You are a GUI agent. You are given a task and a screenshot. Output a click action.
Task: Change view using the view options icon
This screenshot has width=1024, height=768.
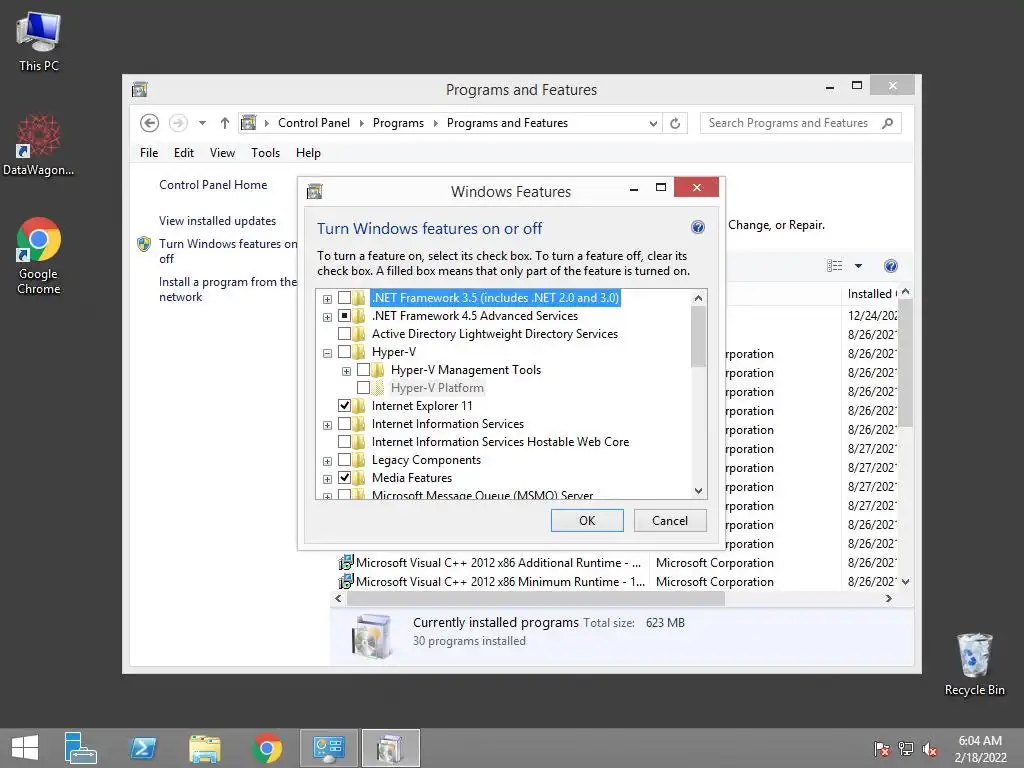835,266
